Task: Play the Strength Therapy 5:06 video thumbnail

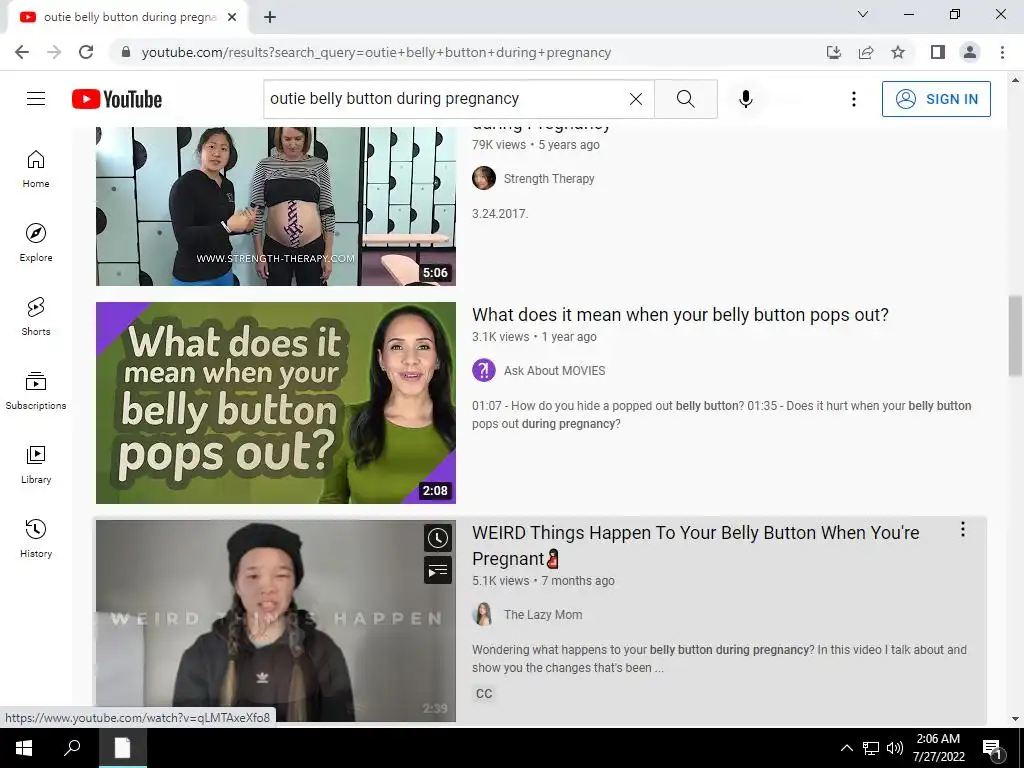Action: pyautogui.click(x=276, y=206)
